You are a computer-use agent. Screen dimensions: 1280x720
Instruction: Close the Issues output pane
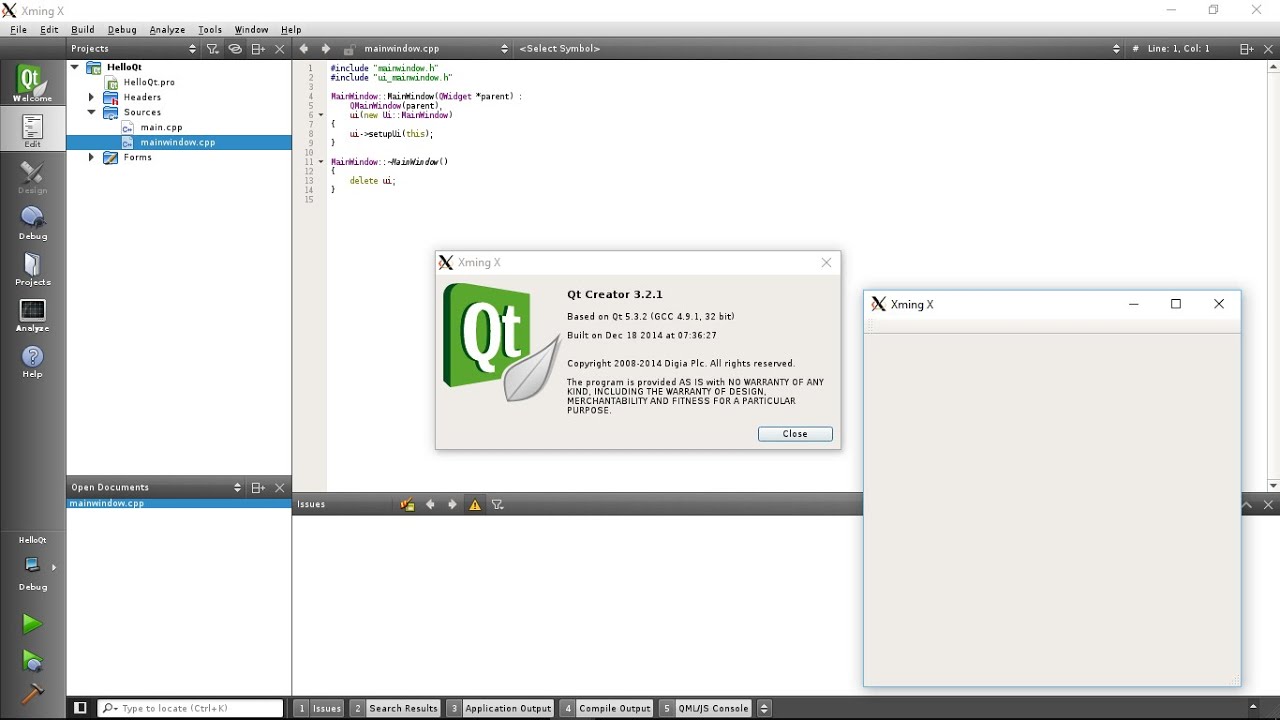tap(1268, 505)
